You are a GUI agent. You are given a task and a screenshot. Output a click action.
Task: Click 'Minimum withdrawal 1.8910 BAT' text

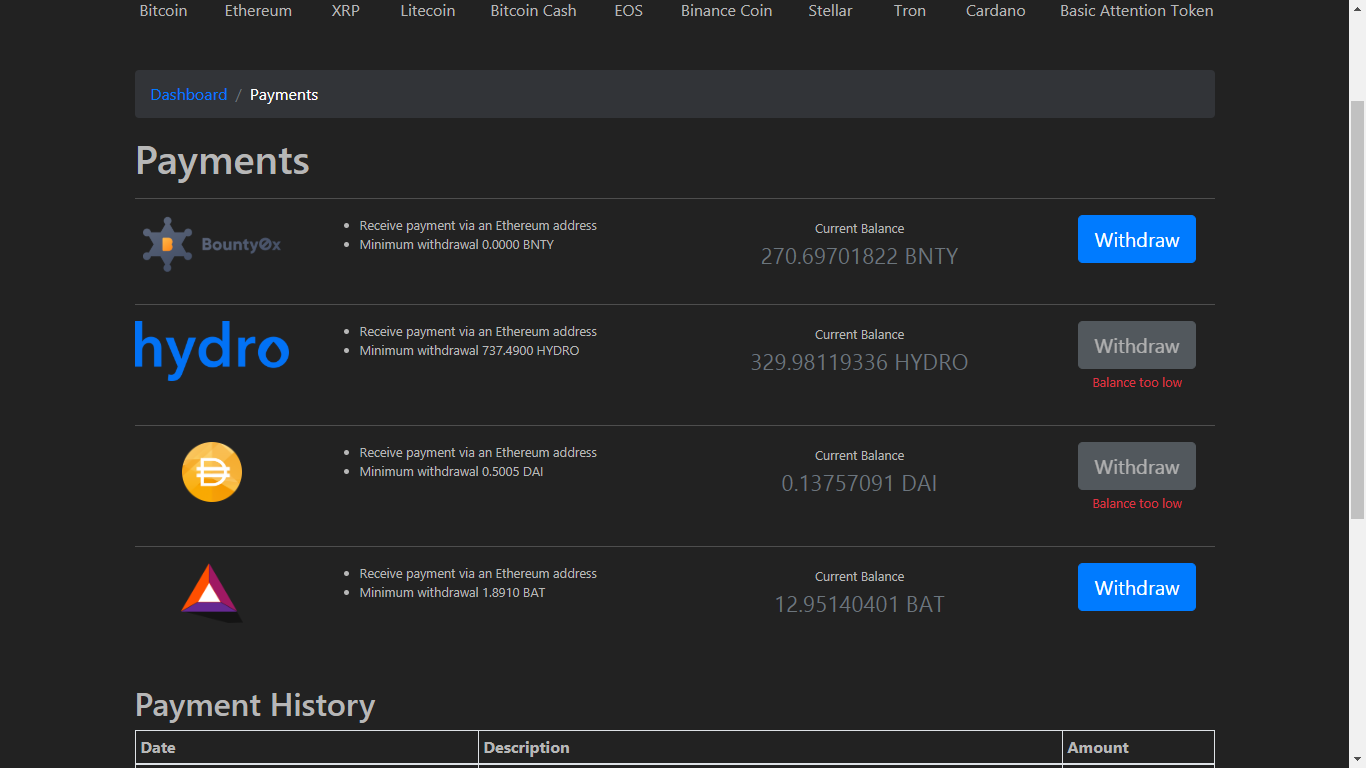point(453,593)
